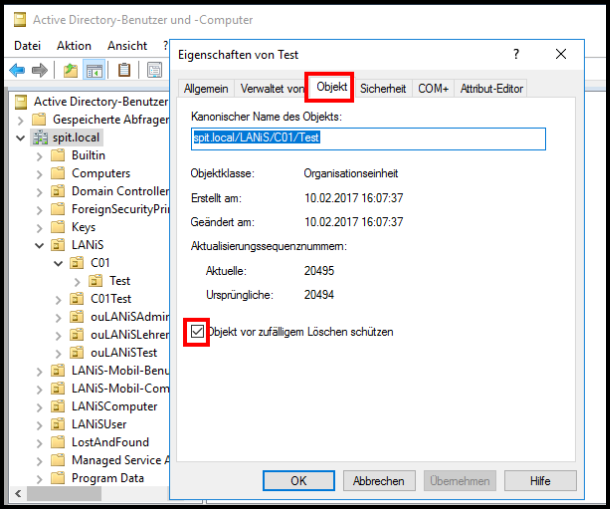The width and height of the screenshot is (610, 509).
Task: Click the Abbrechen button
Action: coord(379,481)
